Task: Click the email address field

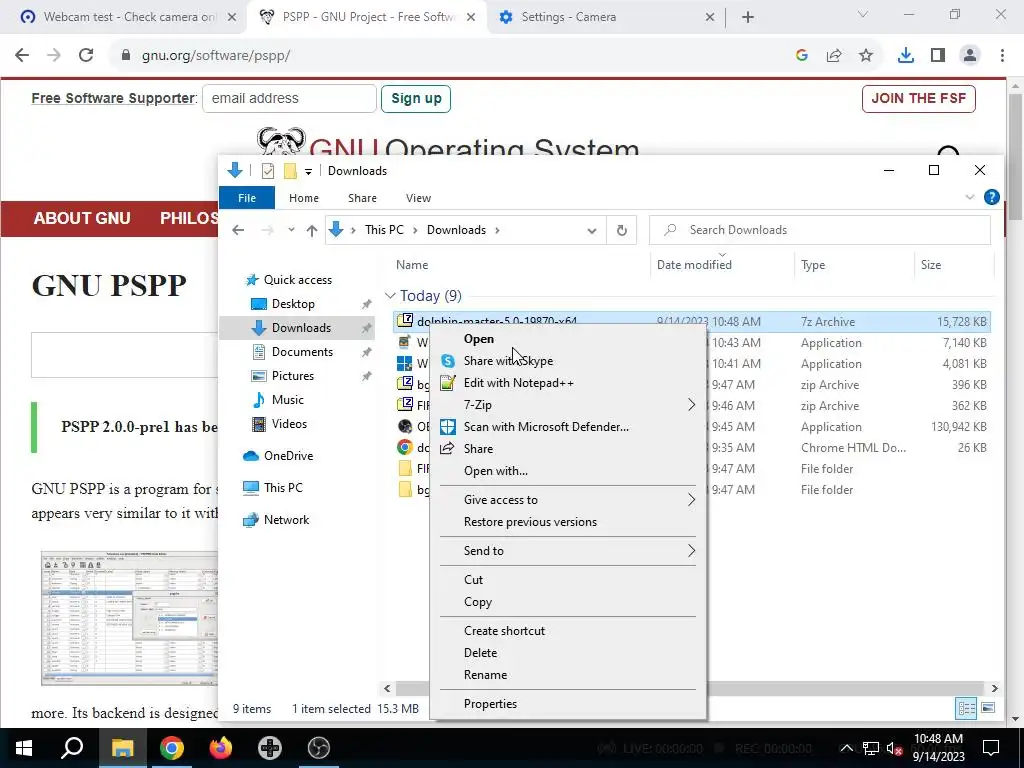Action: pyautogui.click(x=289, y=99)
